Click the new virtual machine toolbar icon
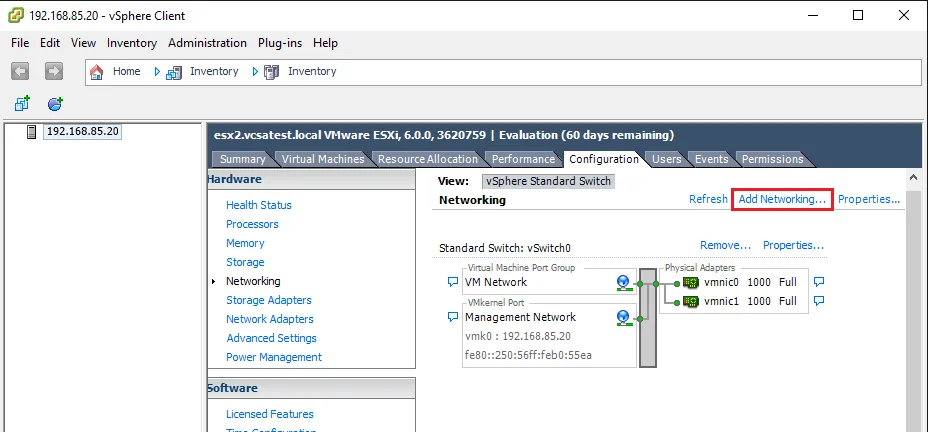Image resolution: width=928 pixels, height=432 pixels. coord(22,103)
